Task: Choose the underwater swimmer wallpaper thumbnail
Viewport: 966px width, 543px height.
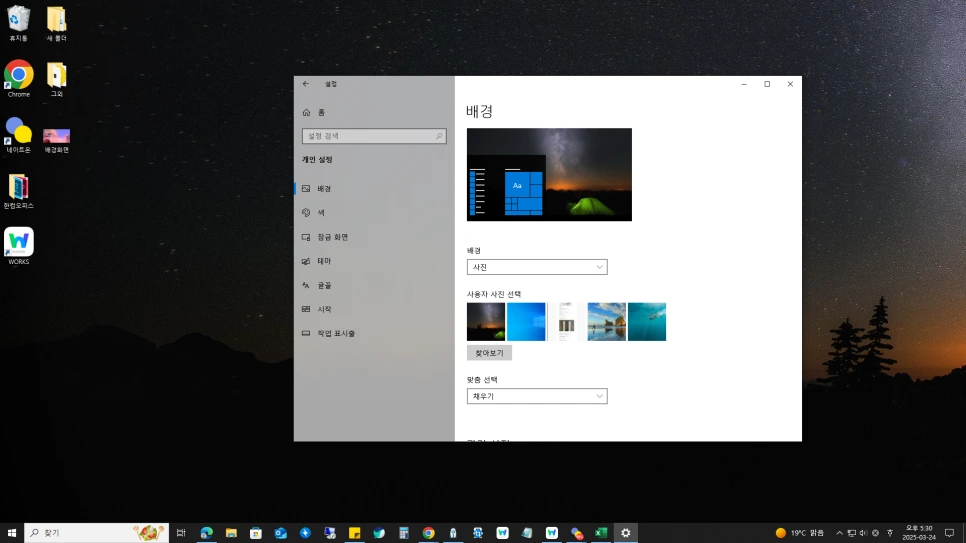Action: coord(647,322)
